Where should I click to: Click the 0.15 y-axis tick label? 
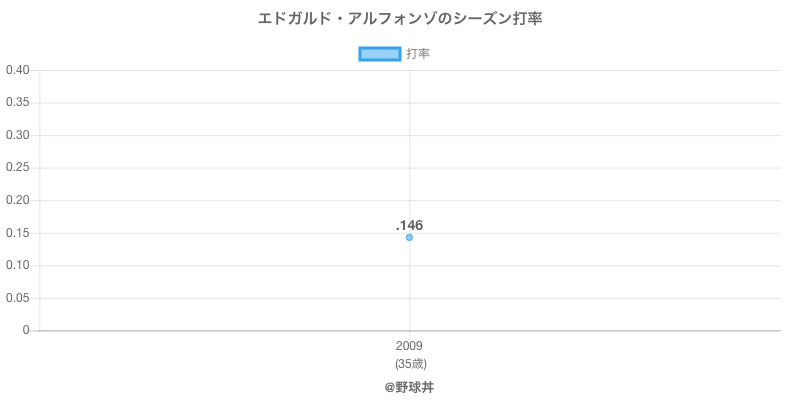point(17,233)
